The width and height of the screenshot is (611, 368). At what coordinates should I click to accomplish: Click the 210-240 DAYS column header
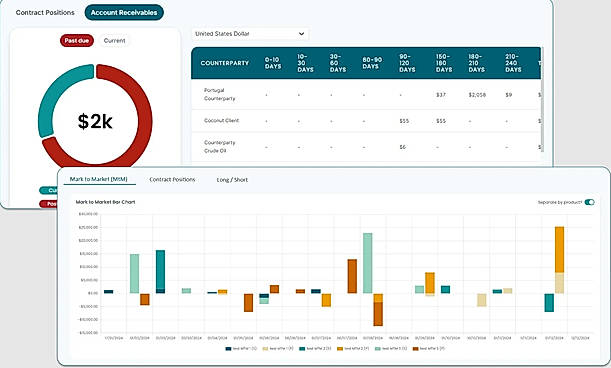click(513, 63)
